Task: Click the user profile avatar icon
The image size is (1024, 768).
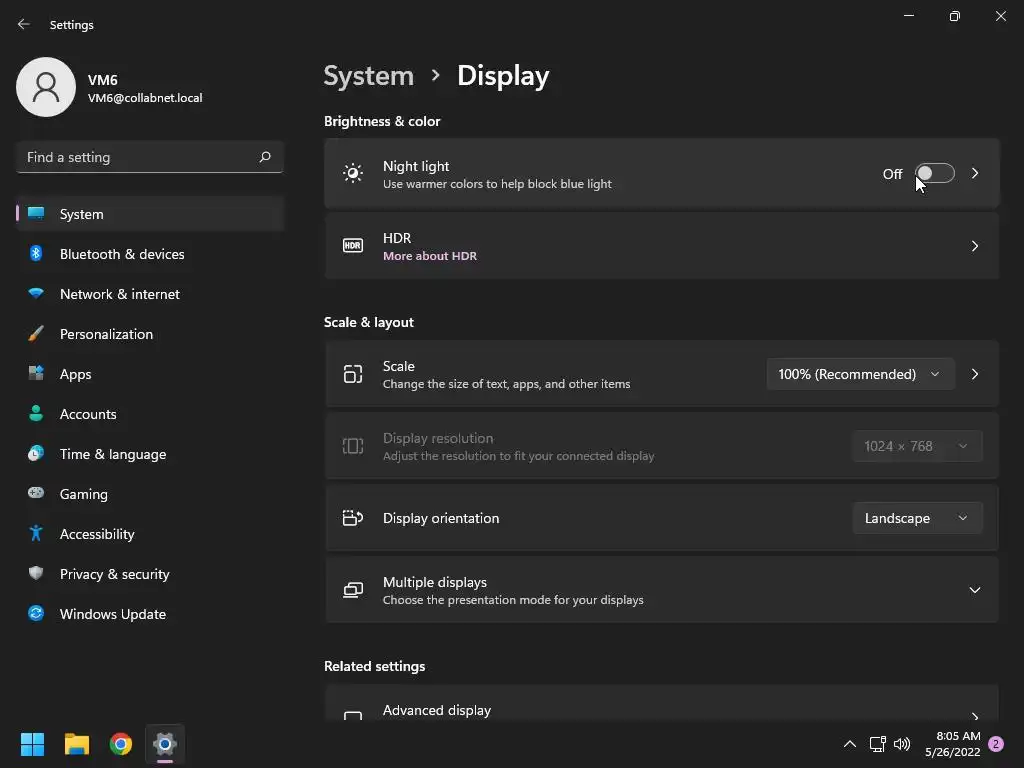Action: tap(46, 87)
